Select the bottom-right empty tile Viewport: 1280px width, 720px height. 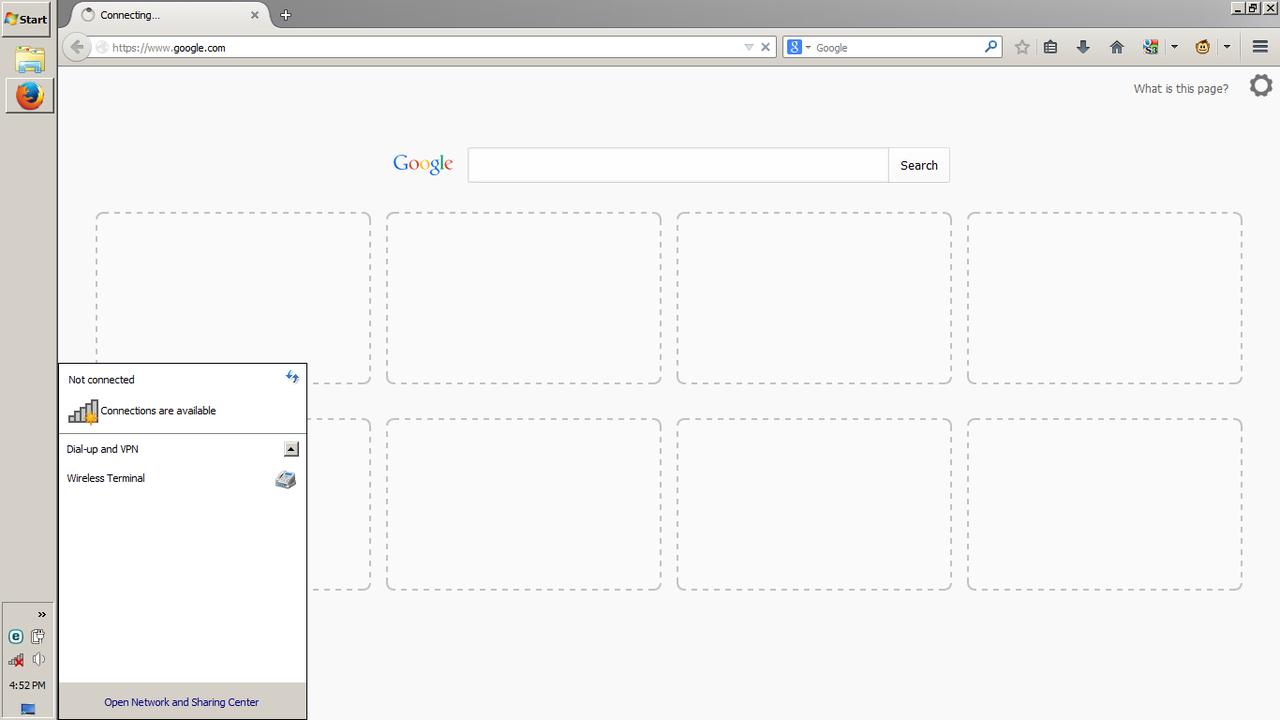click(x=1105, y=504)
